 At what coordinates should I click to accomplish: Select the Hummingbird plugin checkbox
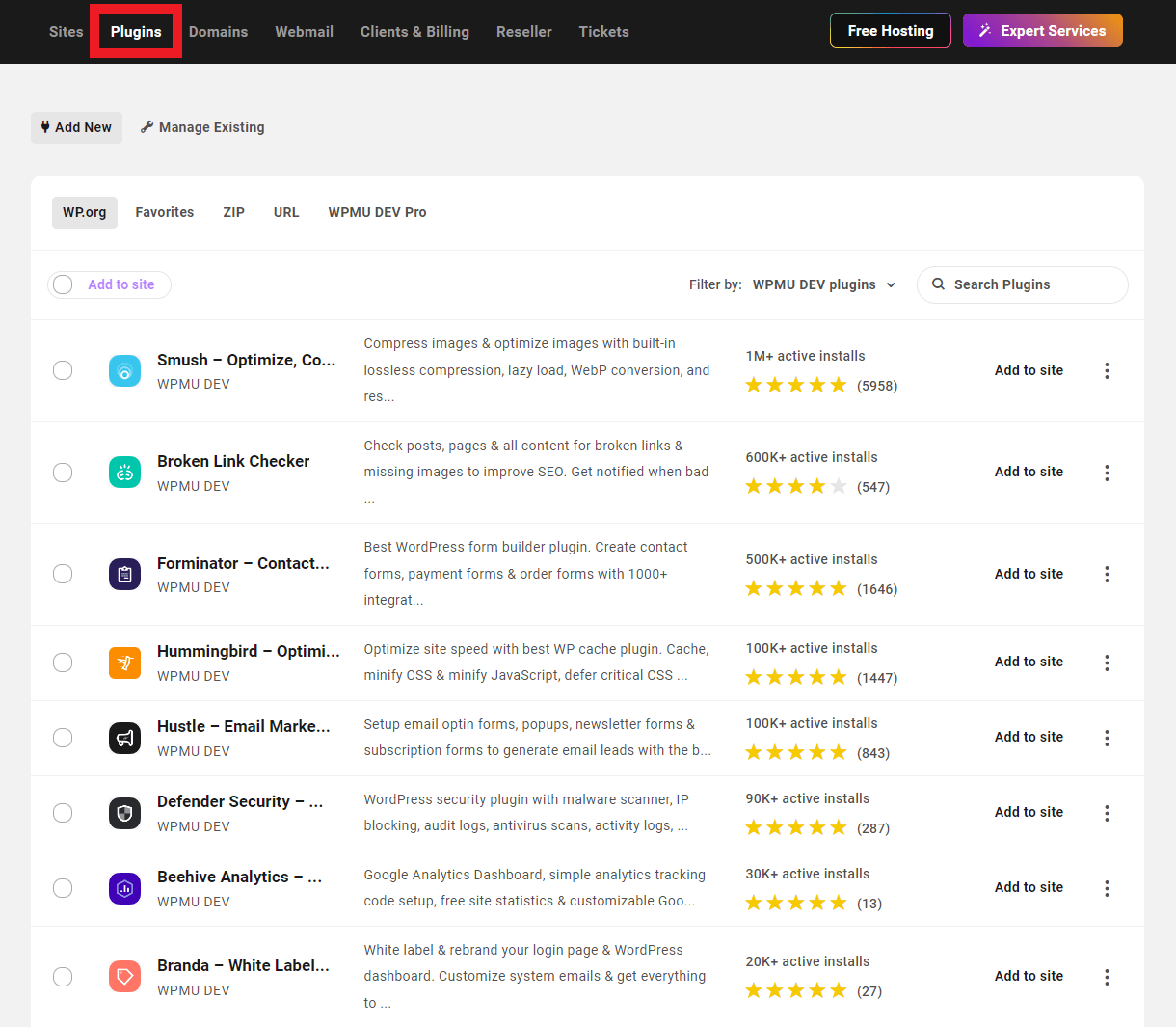(x=63, y=662)
